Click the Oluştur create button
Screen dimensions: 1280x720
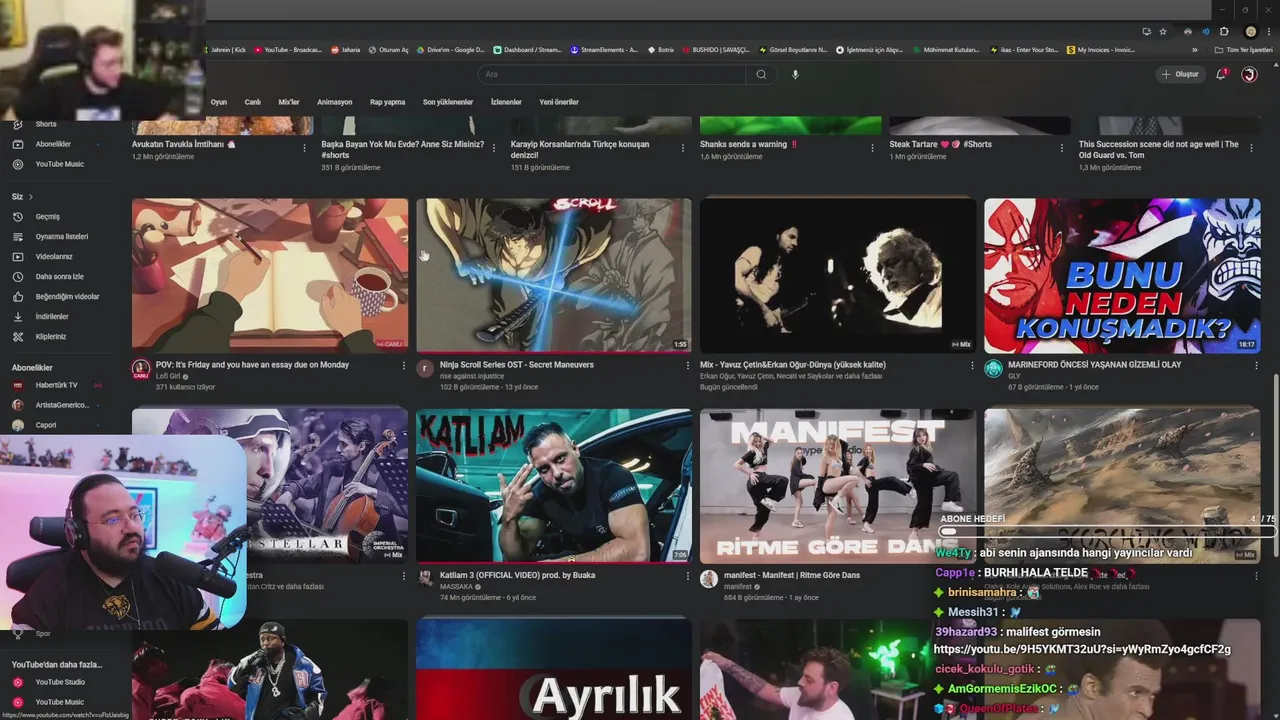(x=1180, y=74)
